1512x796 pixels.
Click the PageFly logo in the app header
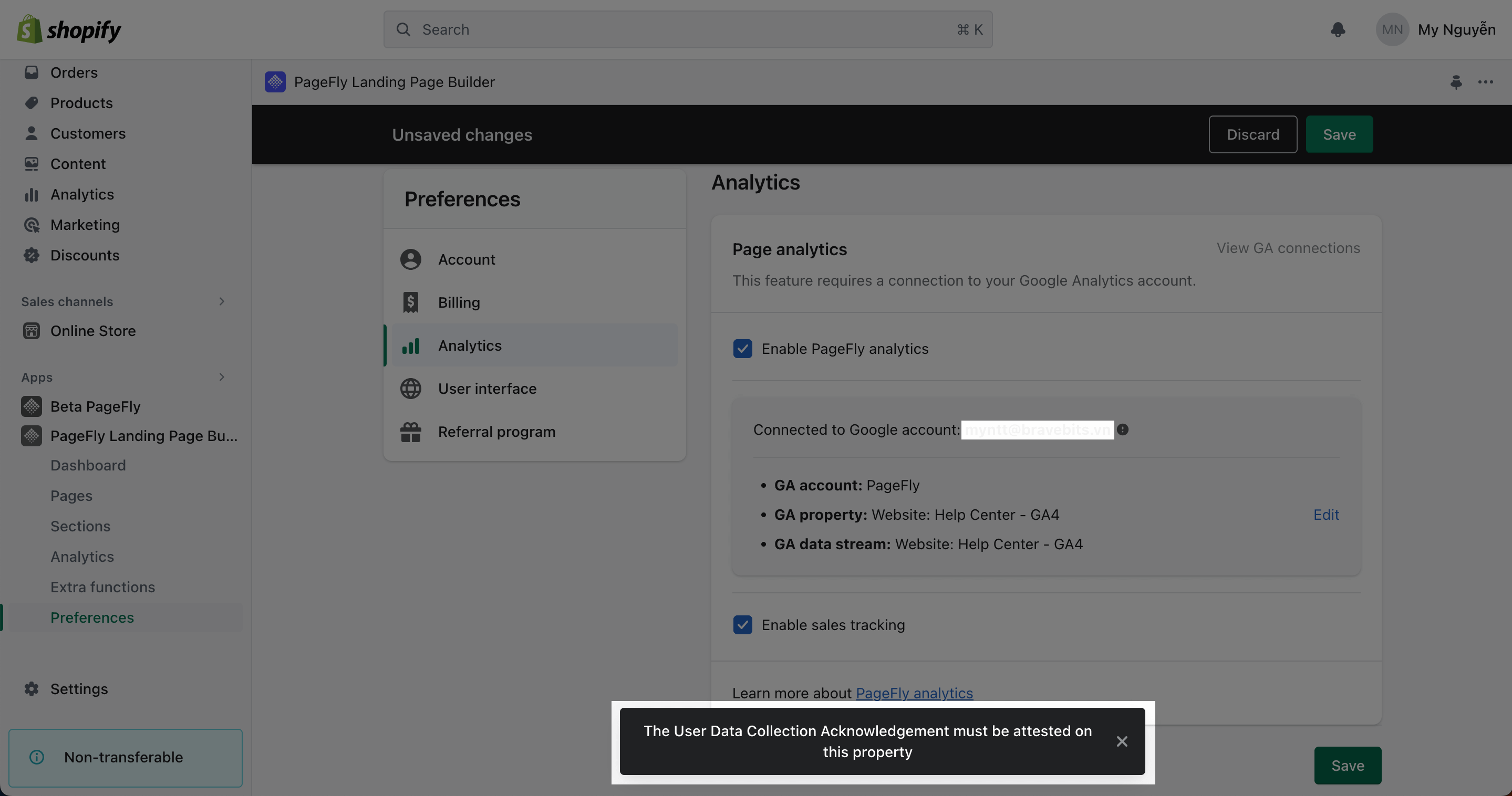pos(275,81)
